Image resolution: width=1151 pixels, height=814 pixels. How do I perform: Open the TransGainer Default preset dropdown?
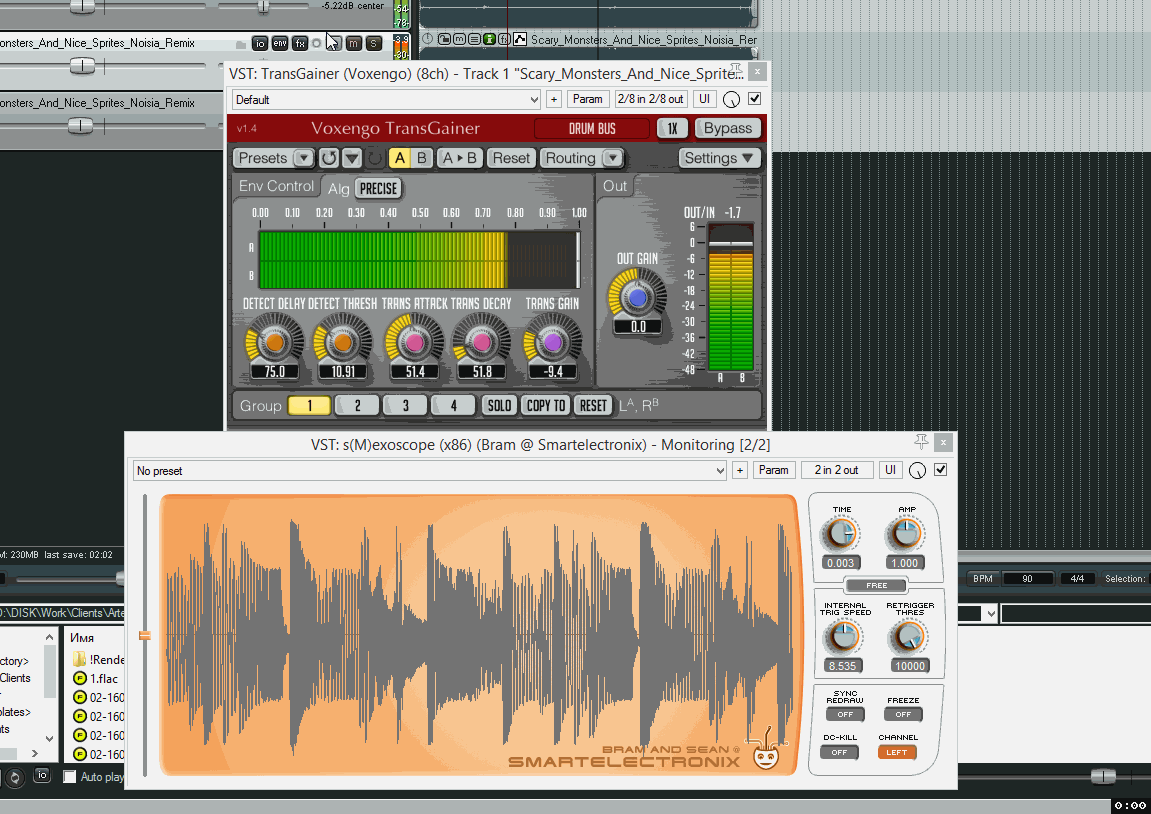386,99
